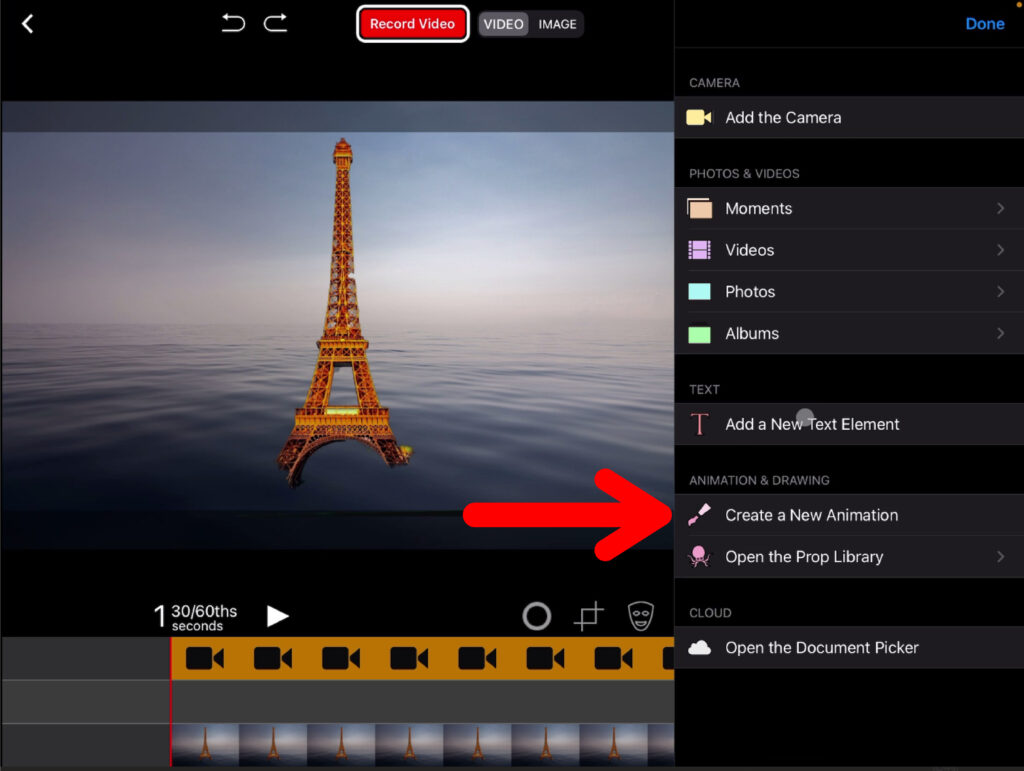Switch to IMAGE mode
The width and height of the screenshot is (1024, 771).
click(557, 24)
